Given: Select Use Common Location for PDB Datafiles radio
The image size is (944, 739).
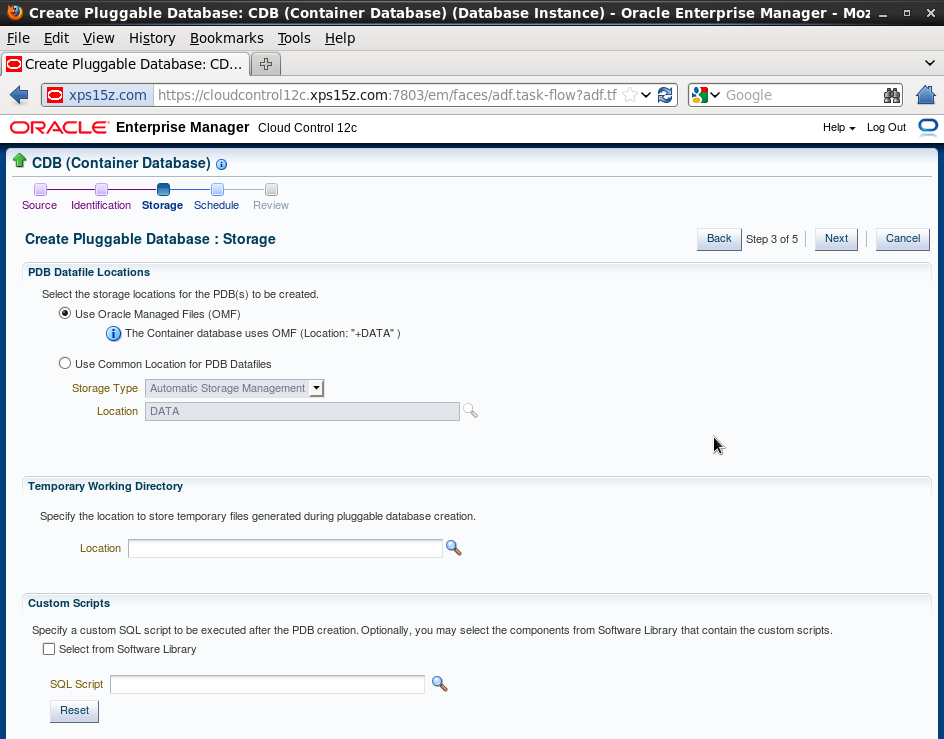Looking at the screenshot, I should click(x=64, y=363).
